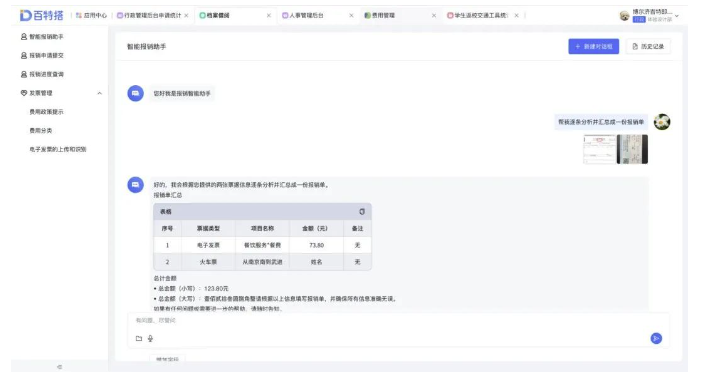
Task: Open 应用中心 app center
Action: (92, 15)
